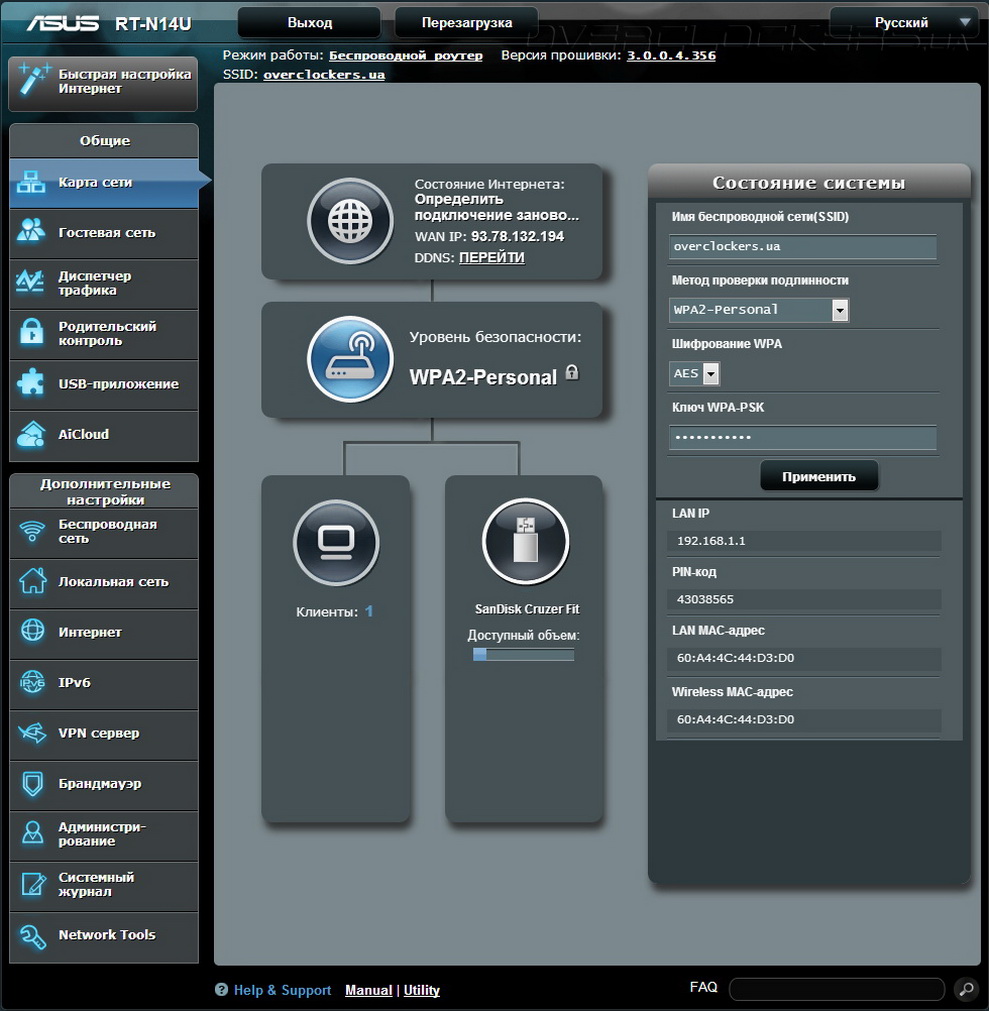The image size is (989, 1011).
Task: Follow the DDNS ПЕРЕЙТИ link
Action: click(x=491, y=258)
